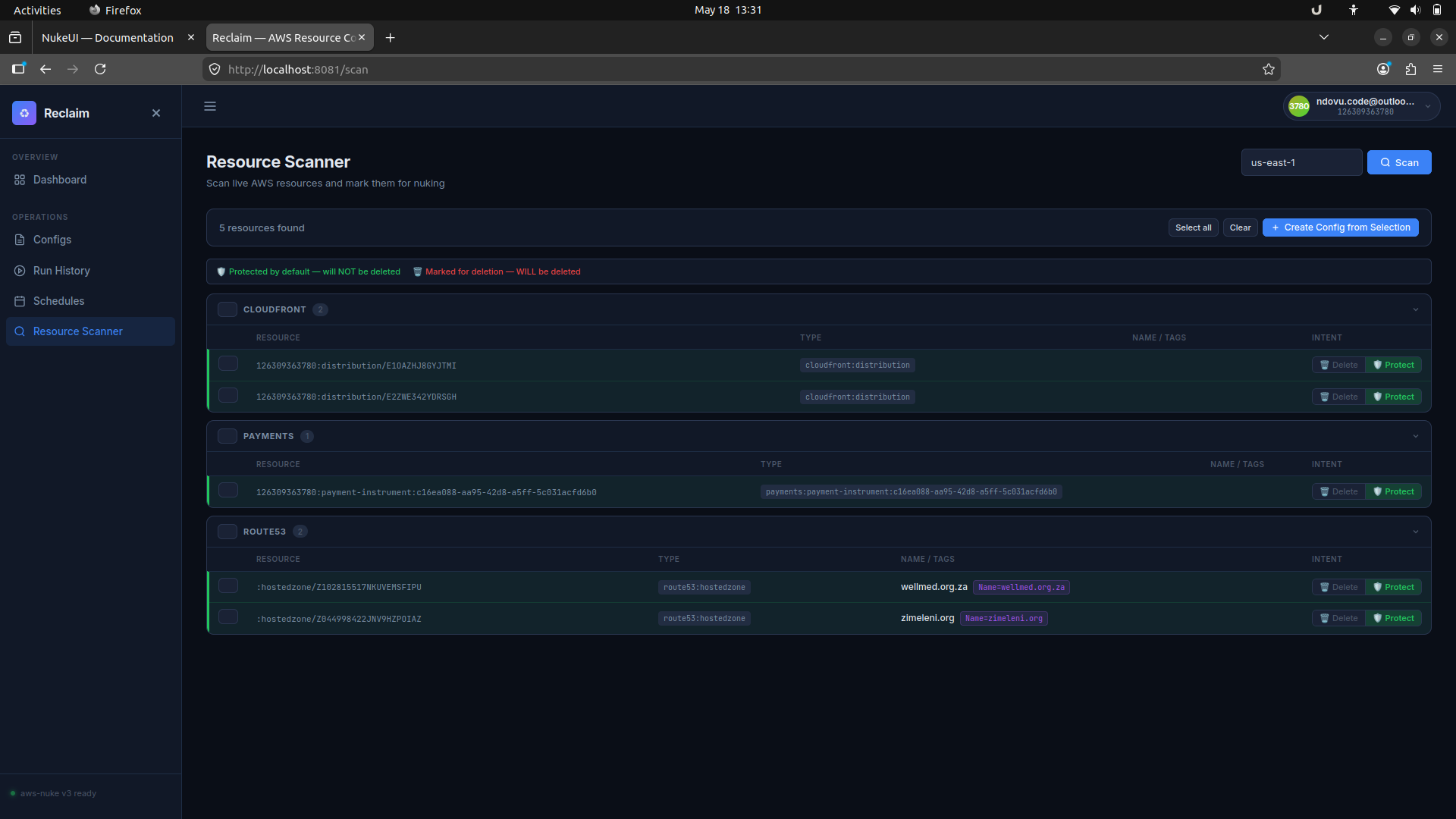This screenshot has height=819, width=1456.
Task: Select Resource Scanner in sidebar
Action: tap(90, 331)
